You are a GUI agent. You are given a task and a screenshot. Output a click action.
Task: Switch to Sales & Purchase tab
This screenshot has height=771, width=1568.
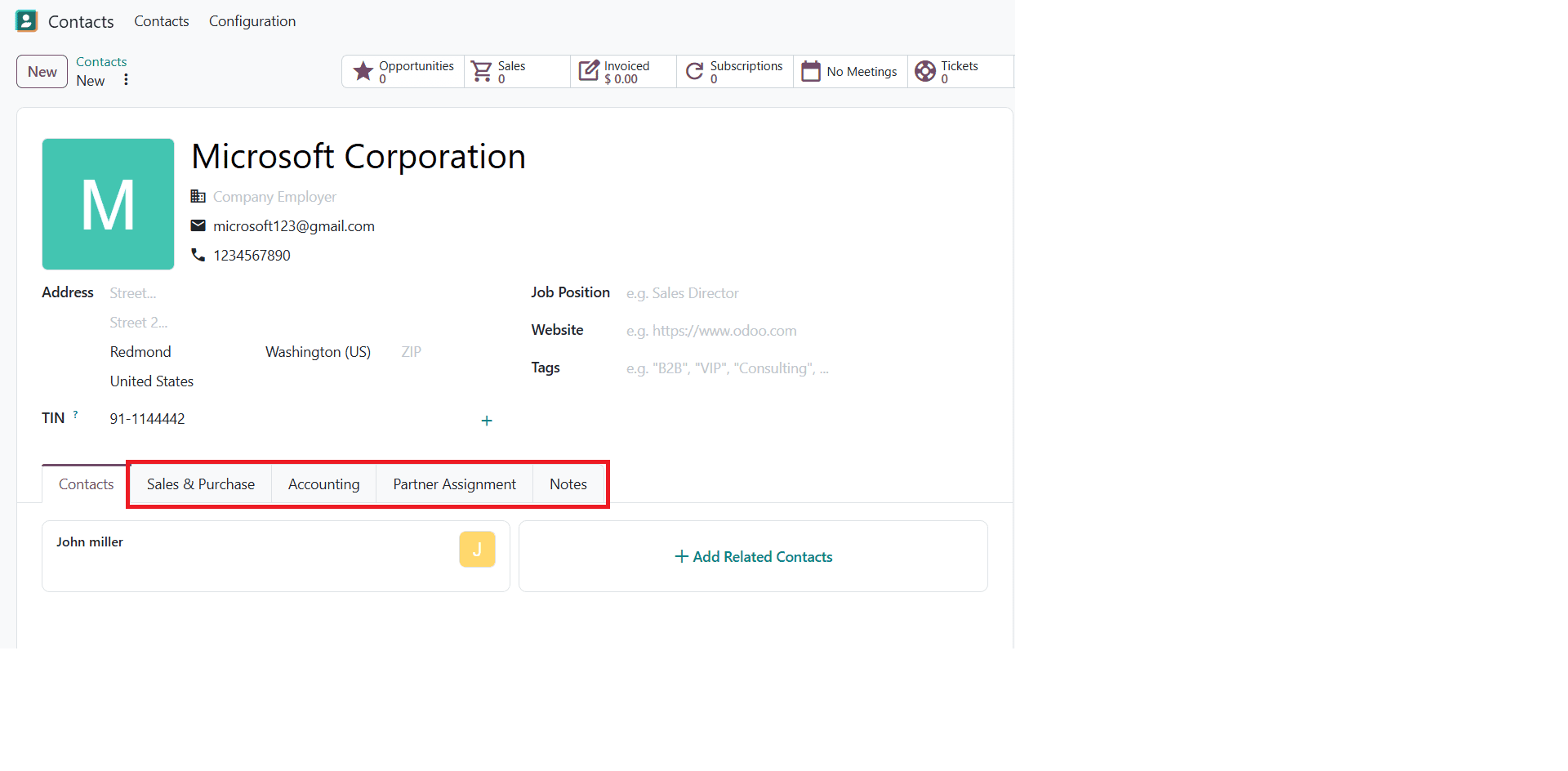click(201, 484)
